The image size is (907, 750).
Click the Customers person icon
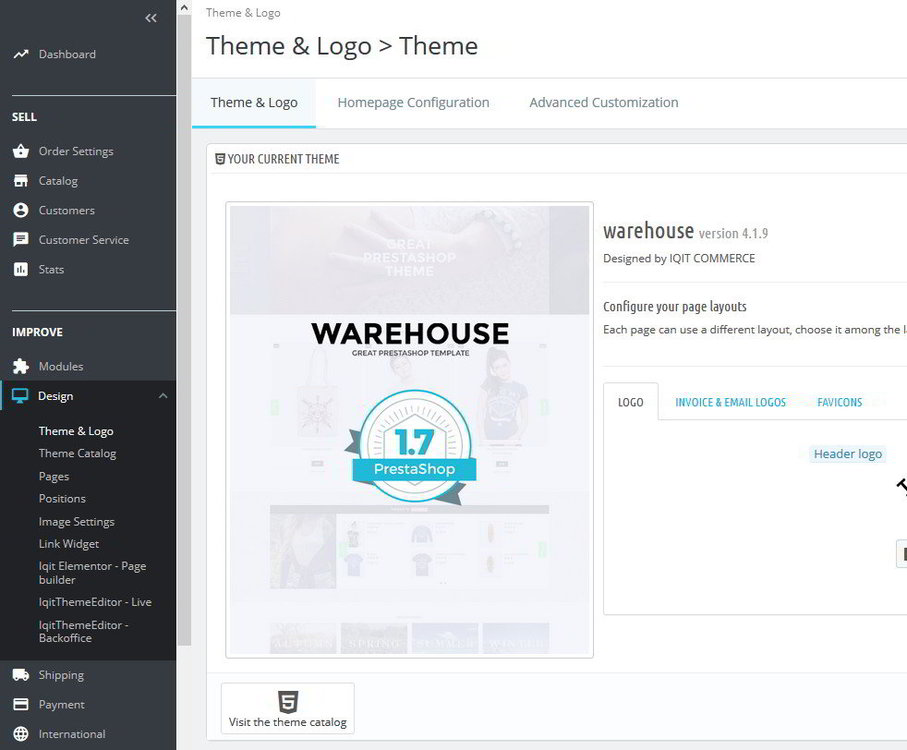click(x=21, y=210)
